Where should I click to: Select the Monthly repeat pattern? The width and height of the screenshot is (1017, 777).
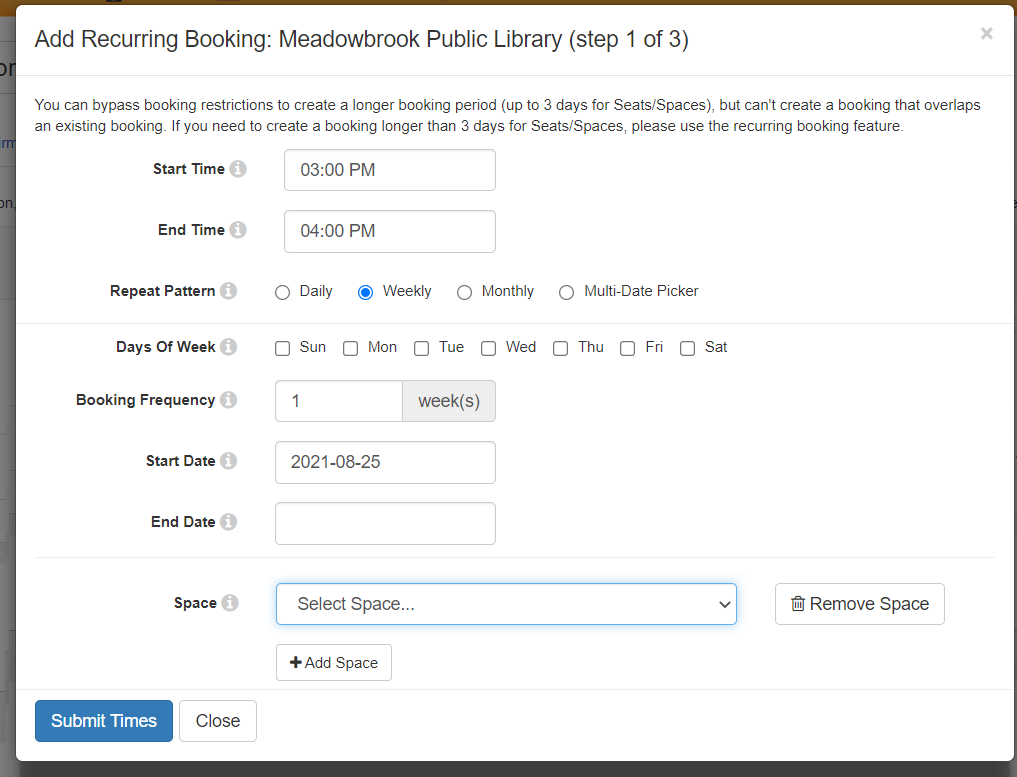click(464, 293)
